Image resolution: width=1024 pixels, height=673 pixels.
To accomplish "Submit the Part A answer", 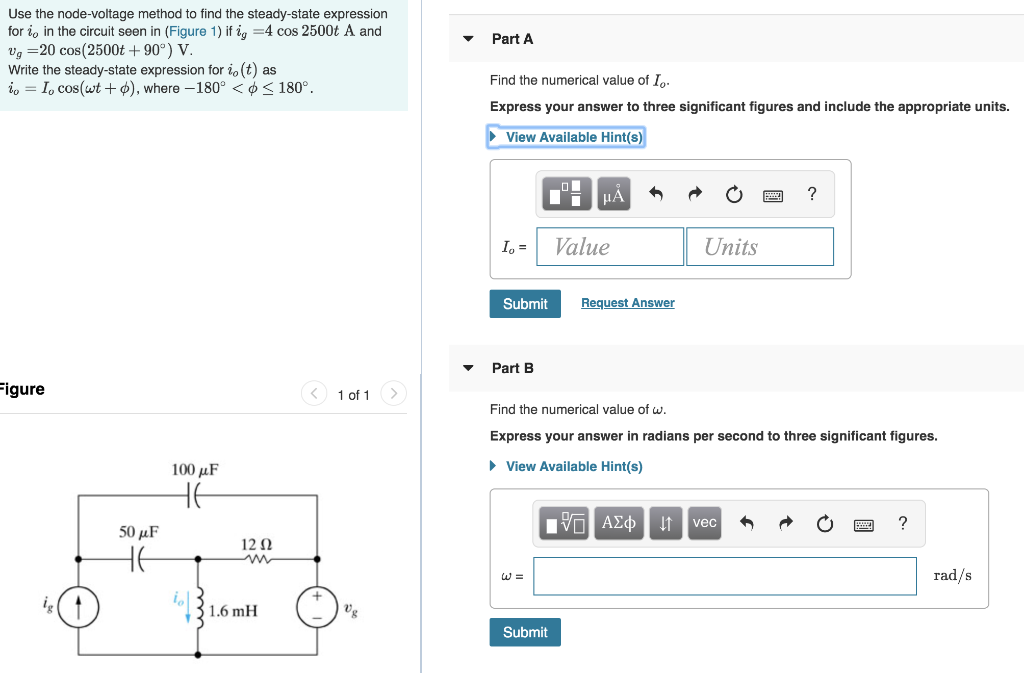I will point(525,303).
